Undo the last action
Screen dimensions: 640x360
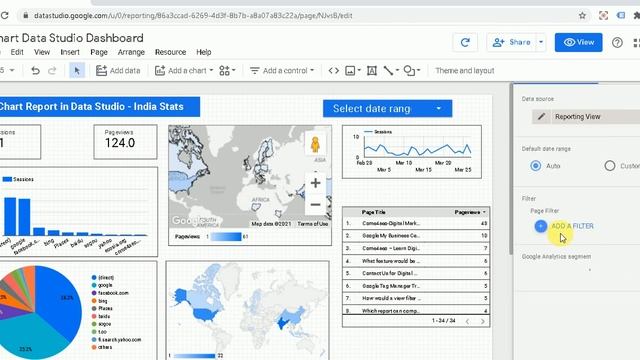tap(35, 71)
